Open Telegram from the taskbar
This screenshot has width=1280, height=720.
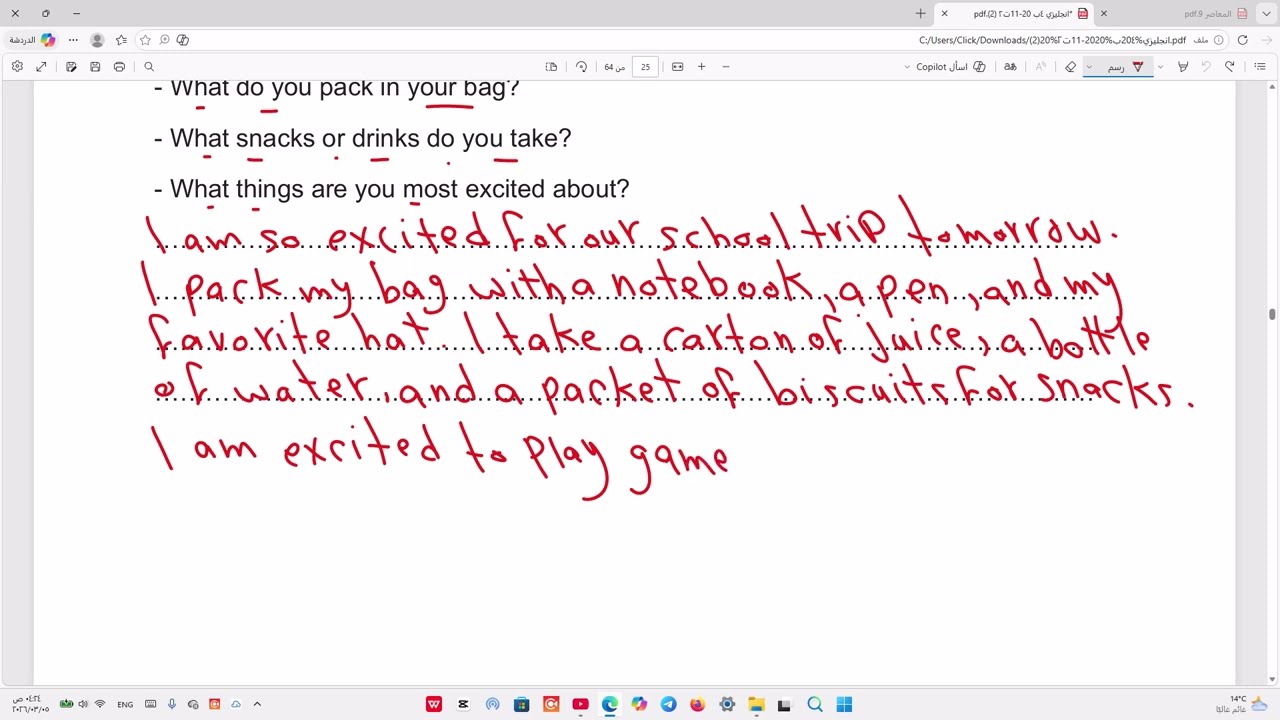[x=668, y=704]
